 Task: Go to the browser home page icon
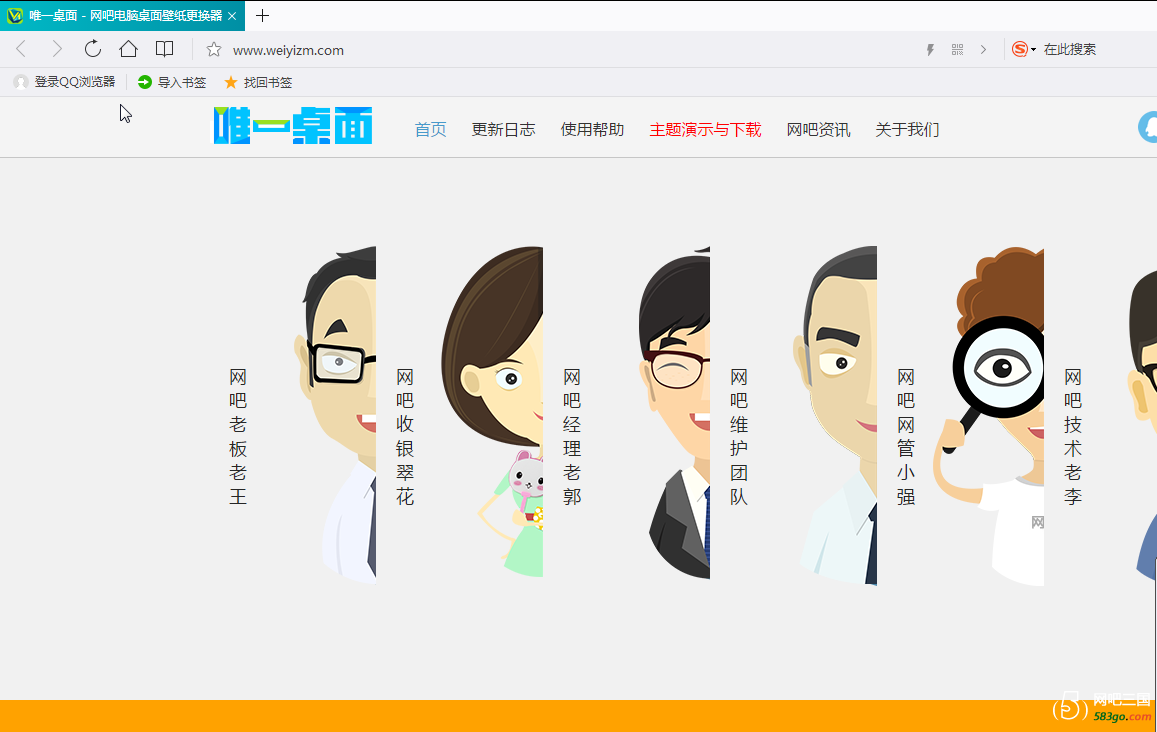128,49
